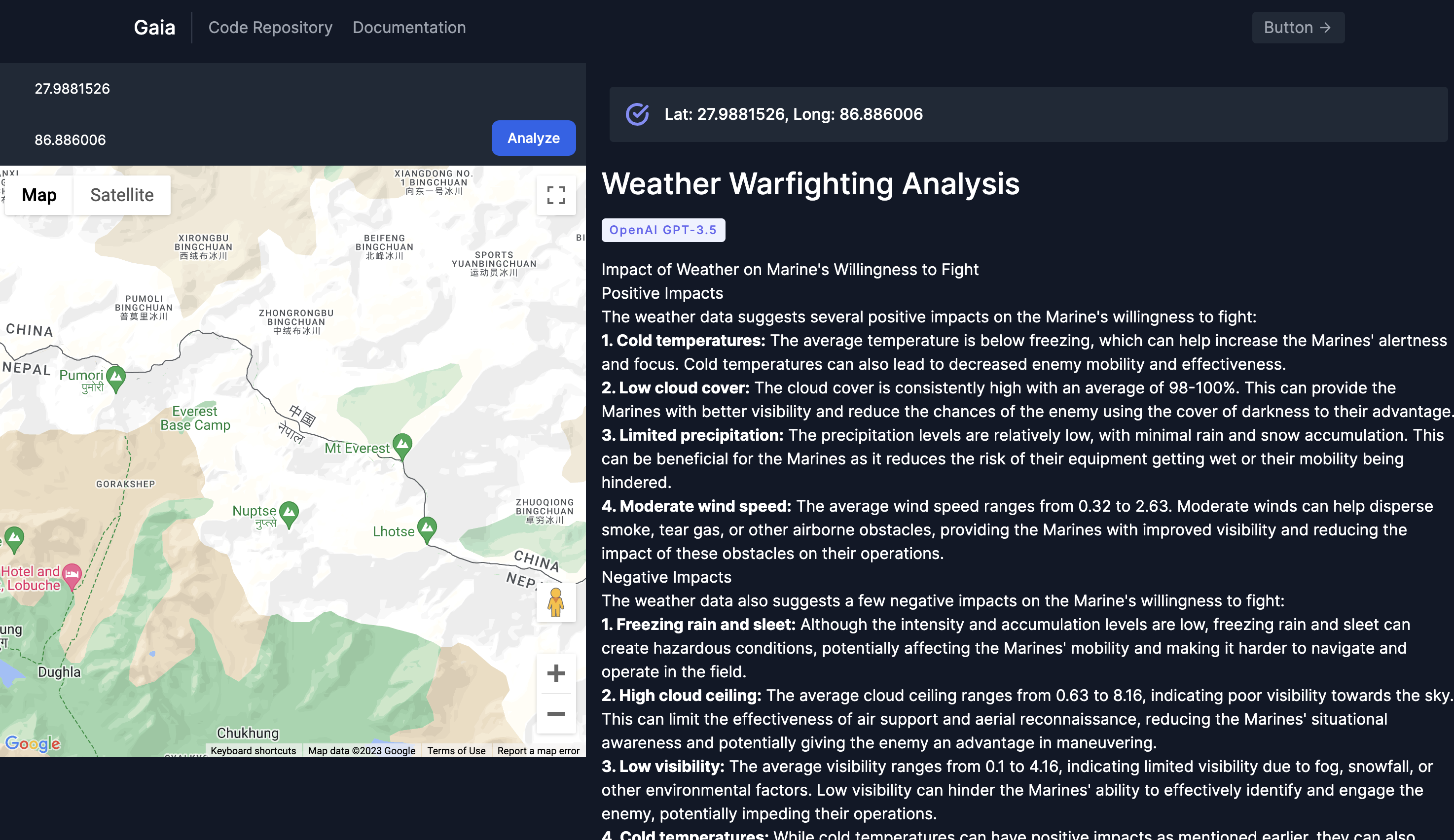Click the Lobuche hotel marker icon
This screenshot has width=1454, height=840.
(72, 575)
